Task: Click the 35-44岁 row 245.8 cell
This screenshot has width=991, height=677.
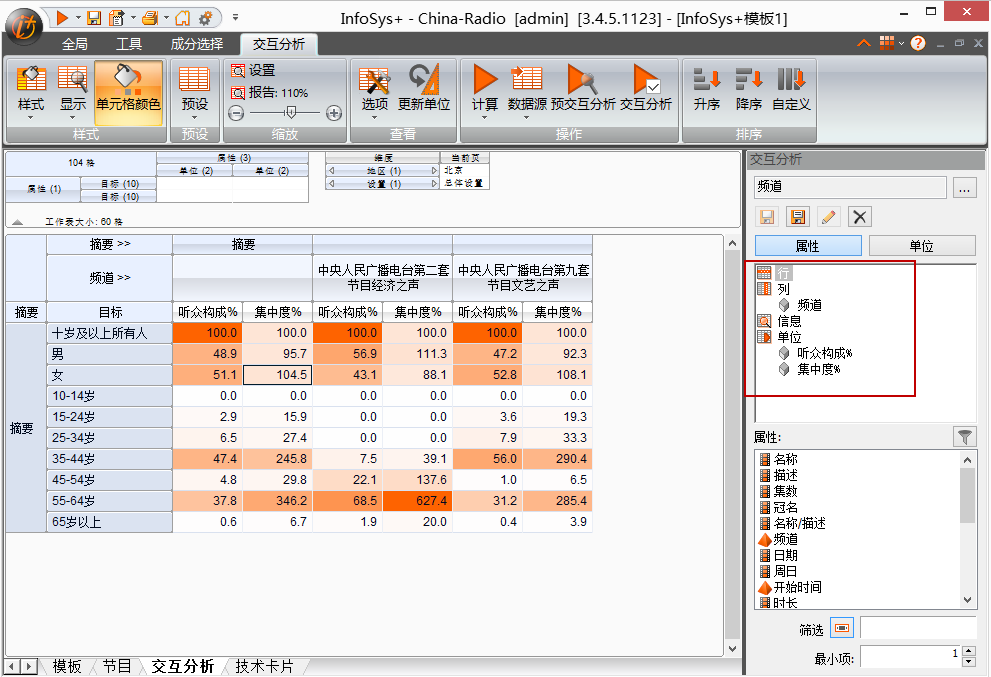Action: [277, 458]
